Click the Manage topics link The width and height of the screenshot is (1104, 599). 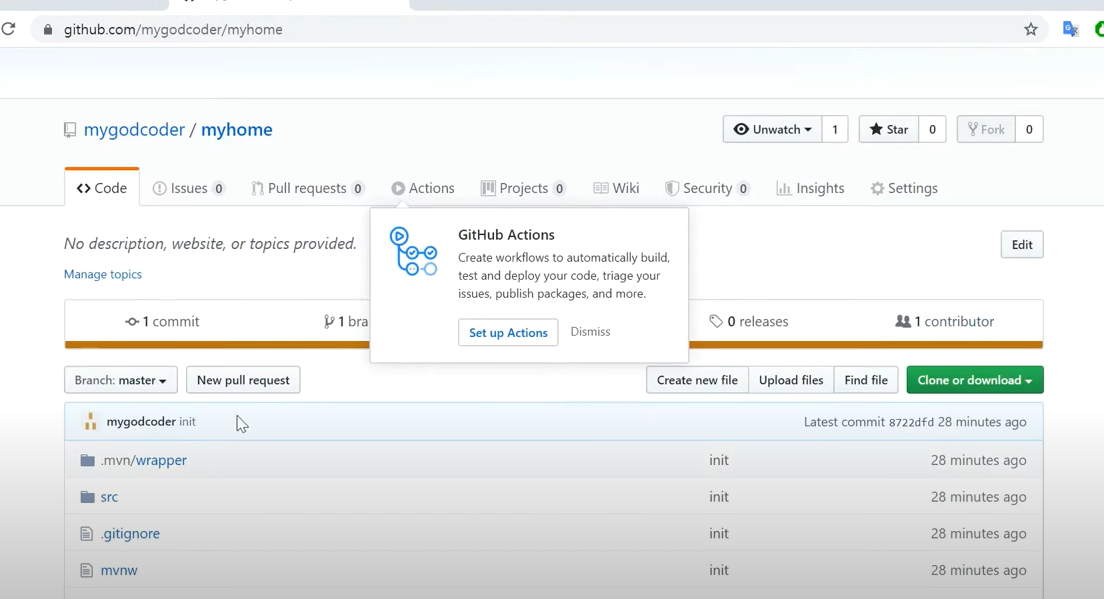tap(103, 274)
